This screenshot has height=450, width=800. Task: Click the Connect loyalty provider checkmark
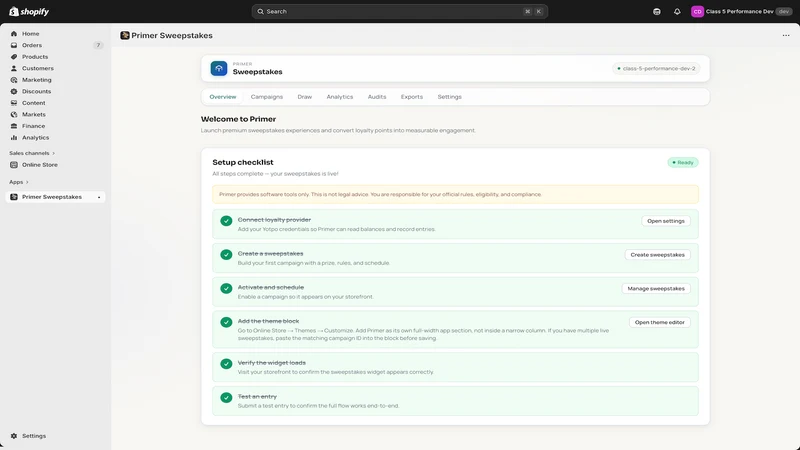(226, 221)
